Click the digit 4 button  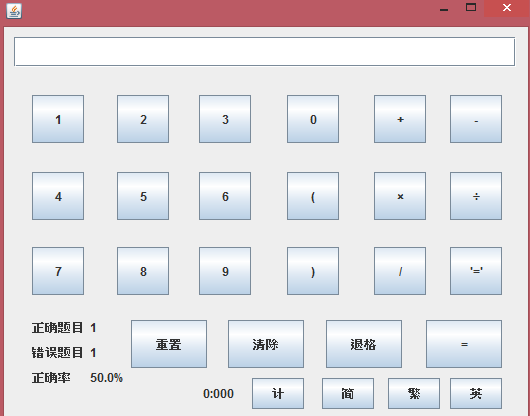(58, 196)
